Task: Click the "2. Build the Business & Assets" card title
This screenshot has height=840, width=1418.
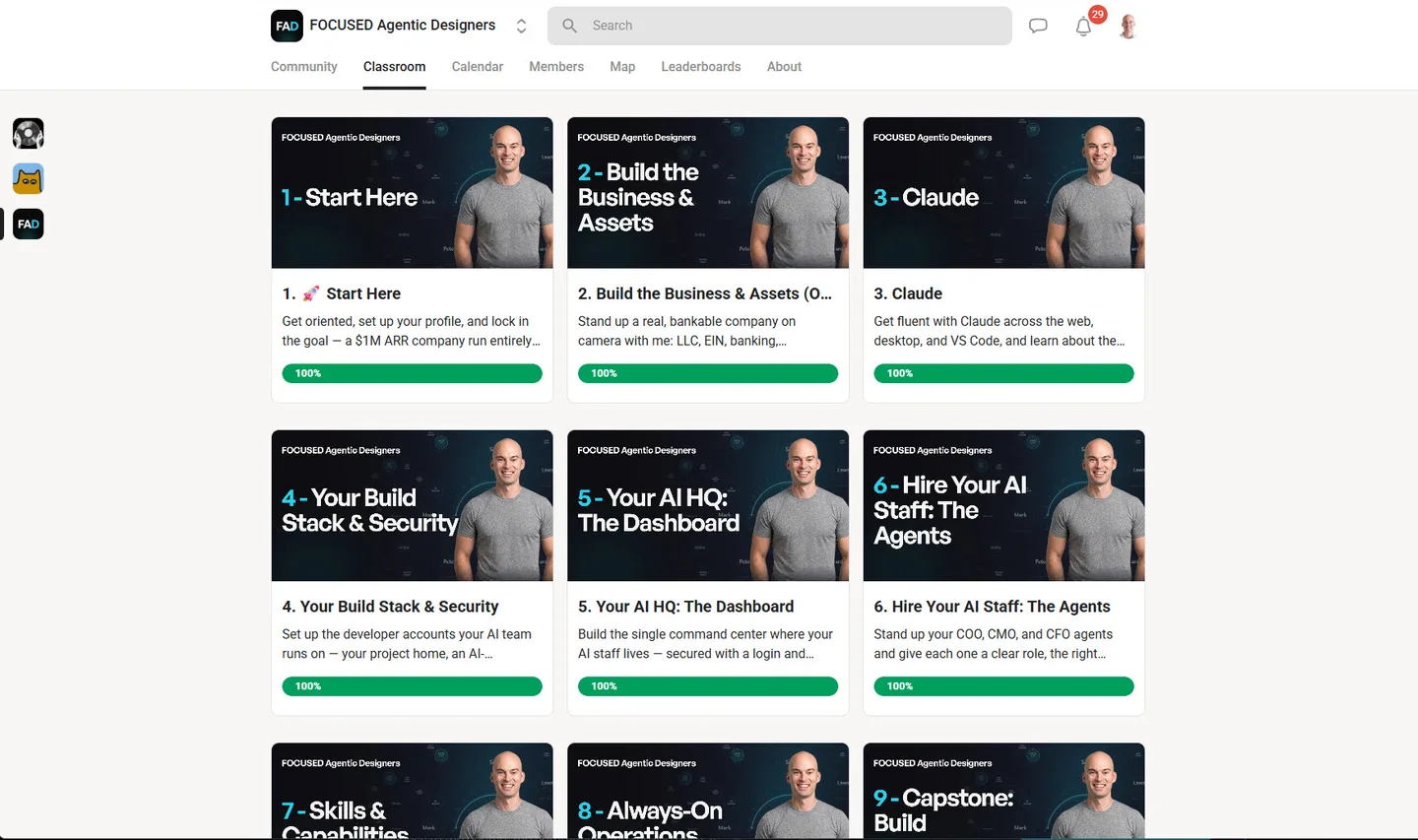Action: [705, 293]
